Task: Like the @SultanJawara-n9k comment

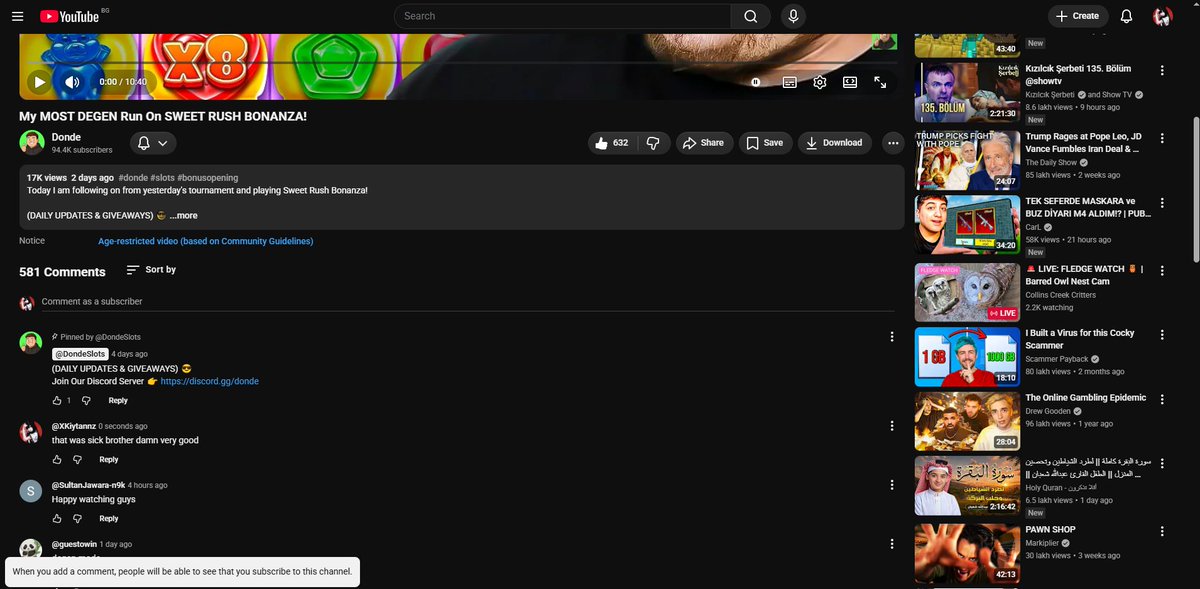Action: click(x=57, y=518)
